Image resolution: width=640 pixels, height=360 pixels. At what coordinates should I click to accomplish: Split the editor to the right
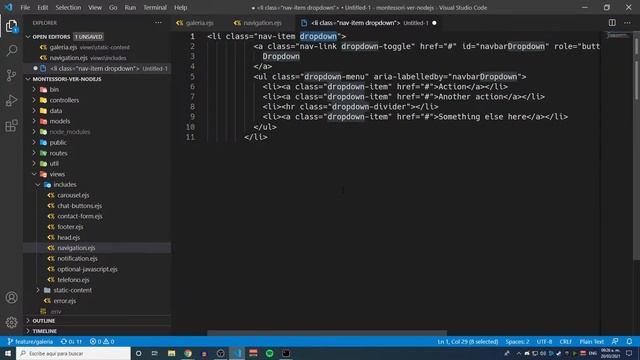point(612,23)
